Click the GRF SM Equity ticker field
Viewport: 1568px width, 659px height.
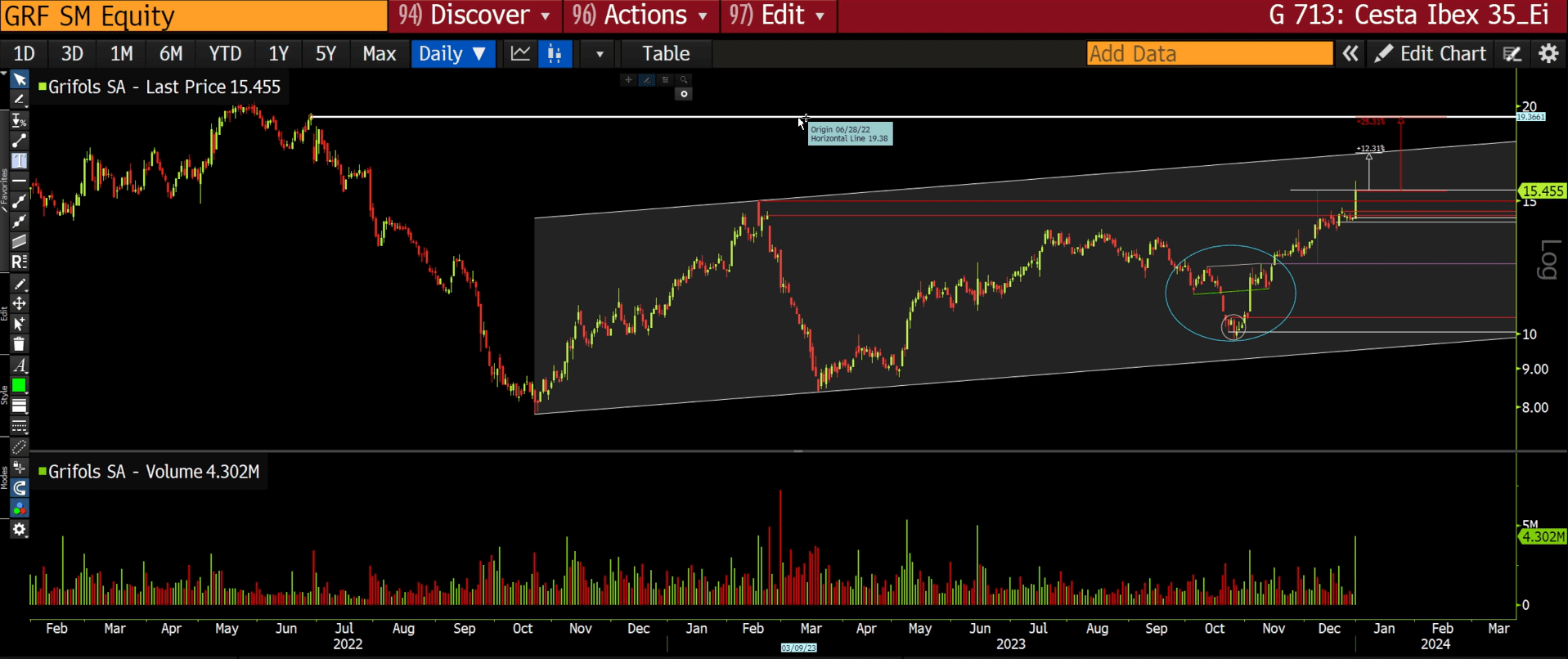coord(193,16)
